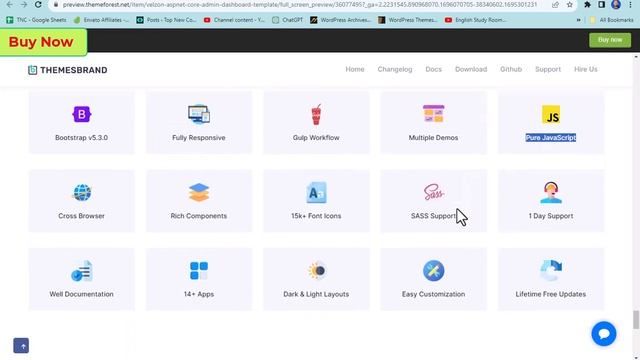The image size is (640, 360).
Task: Open the All Bookmarks folder
Action: click(x=611, y=20)
